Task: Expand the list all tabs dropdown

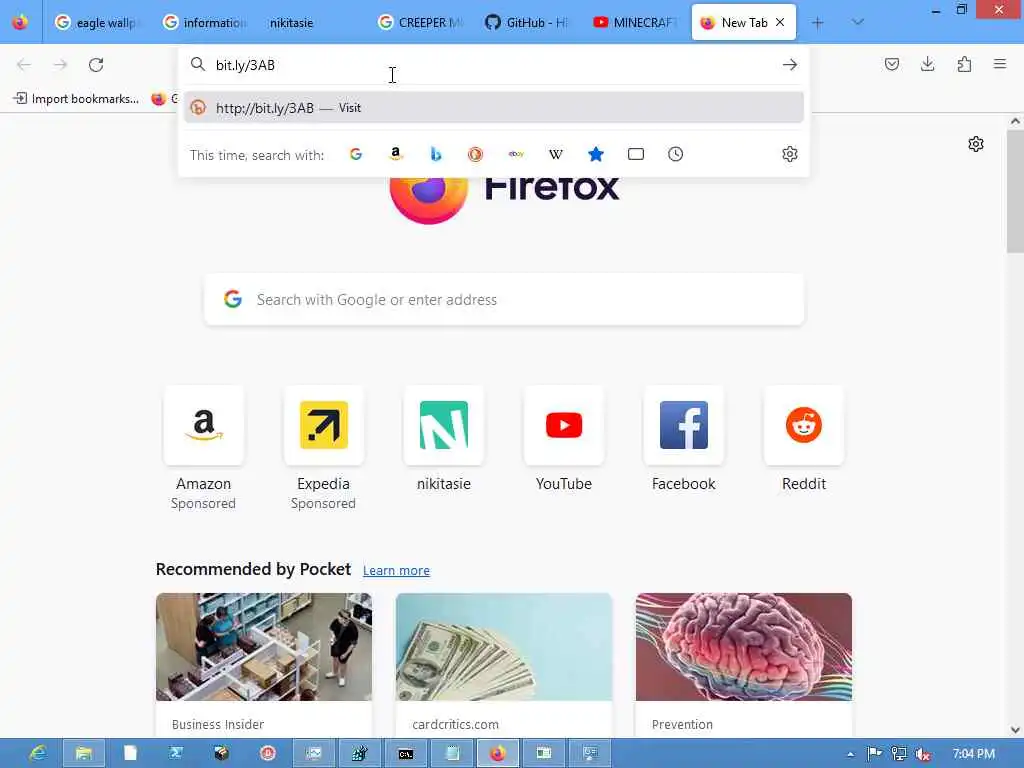Action: (x=858, y=22)
